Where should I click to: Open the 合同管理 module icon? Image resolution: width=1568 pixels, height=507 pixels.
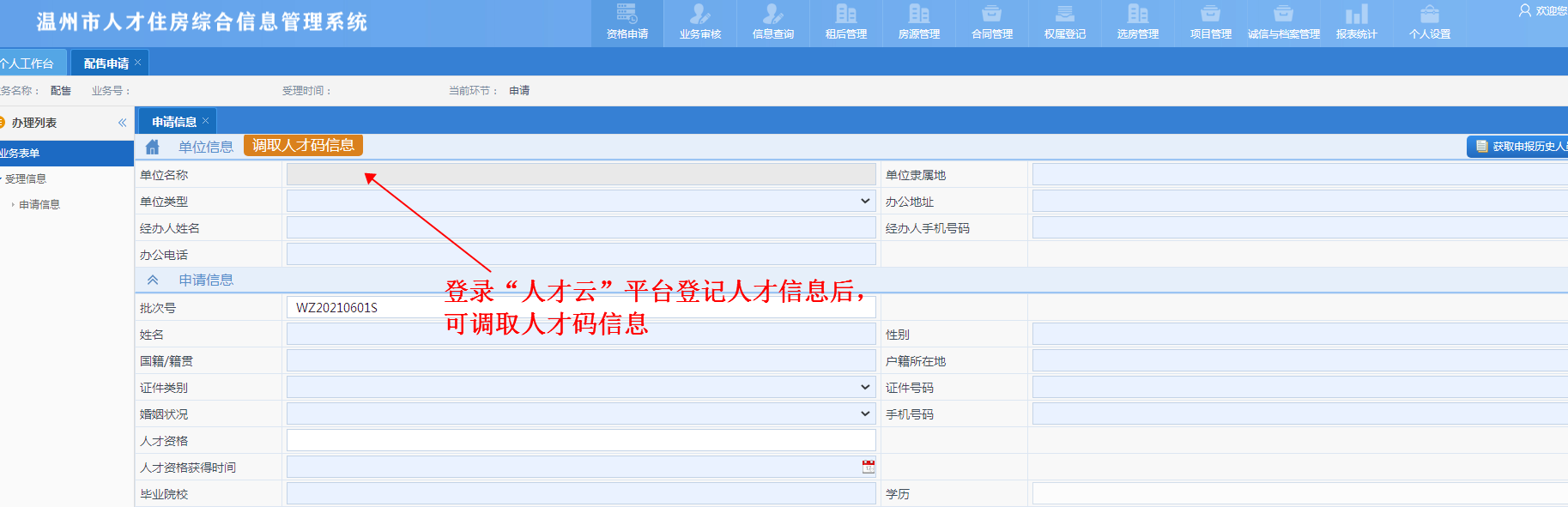pos(991,15)
